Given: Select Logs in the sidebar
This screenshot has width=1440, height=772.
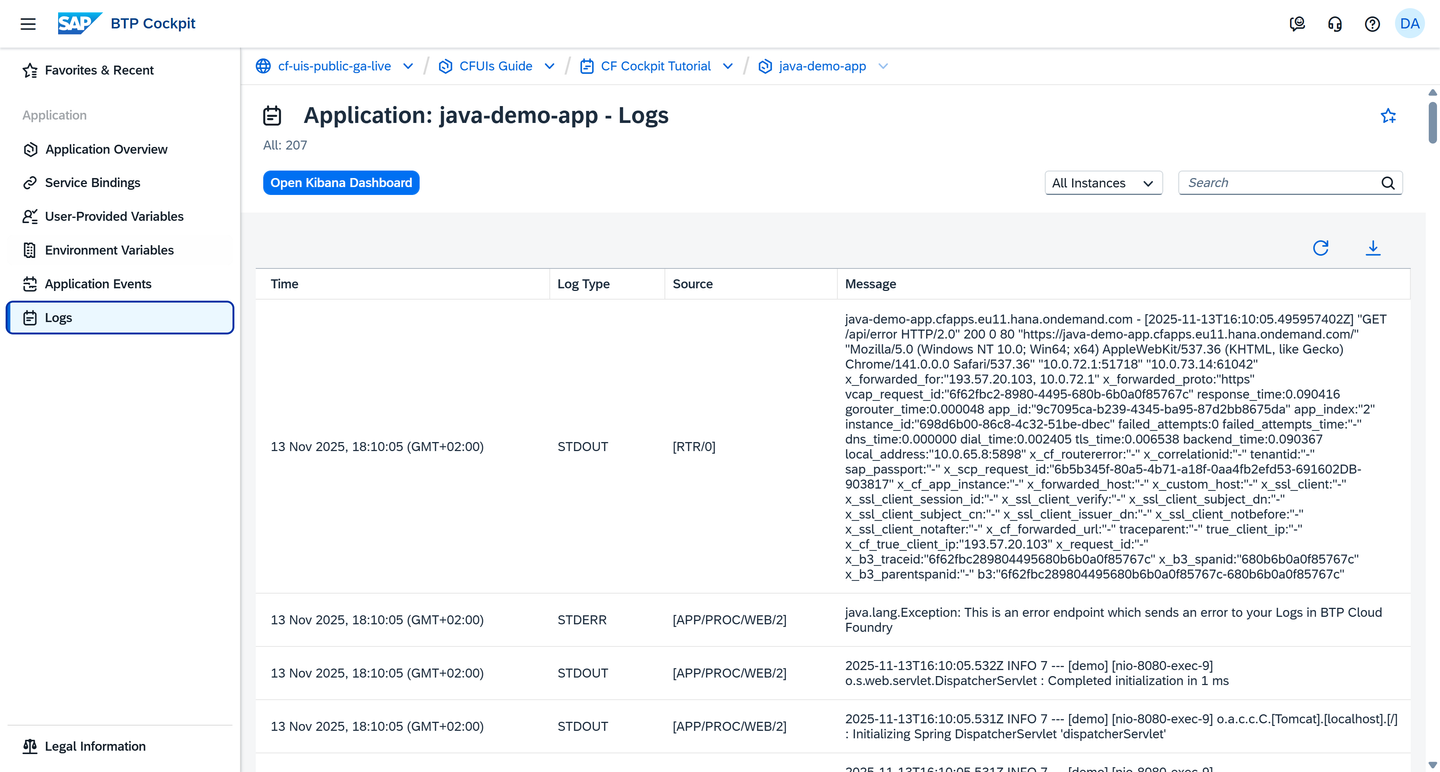Looking at the screenshot, I should point(120,318).
